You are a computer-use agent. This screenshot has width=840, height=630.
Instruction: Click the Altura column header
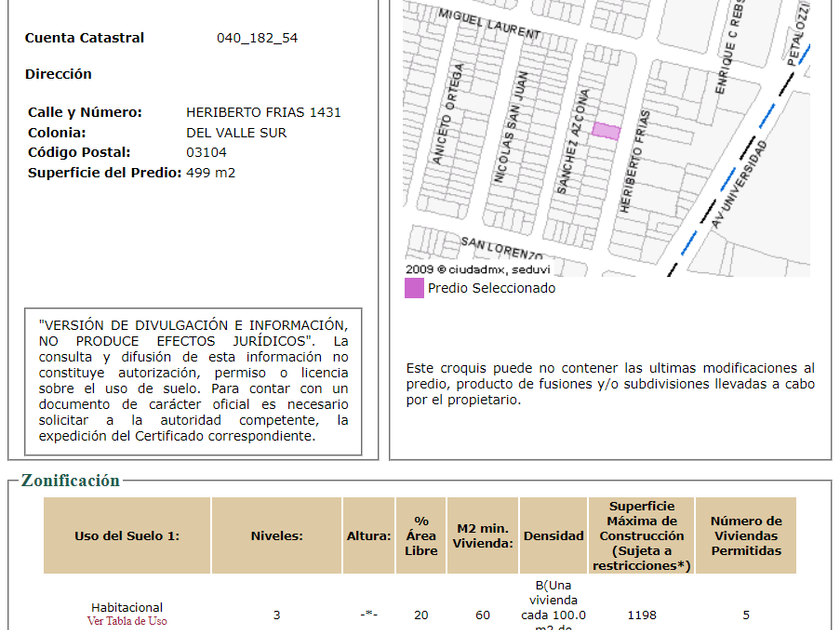pos(369,536)
